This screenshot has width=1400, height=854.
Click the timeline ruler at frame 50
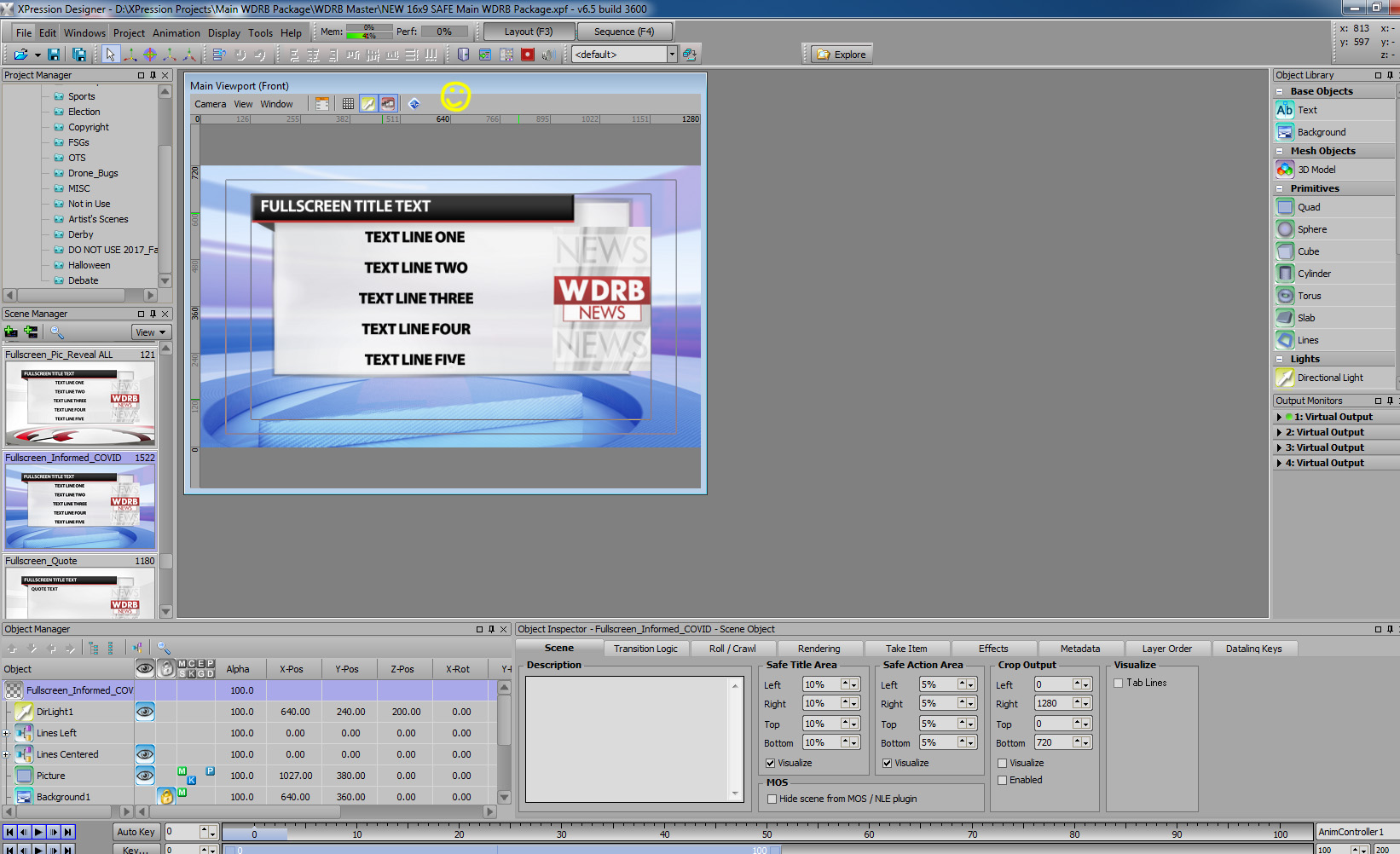pyautogui.click(x=767, y=834)
